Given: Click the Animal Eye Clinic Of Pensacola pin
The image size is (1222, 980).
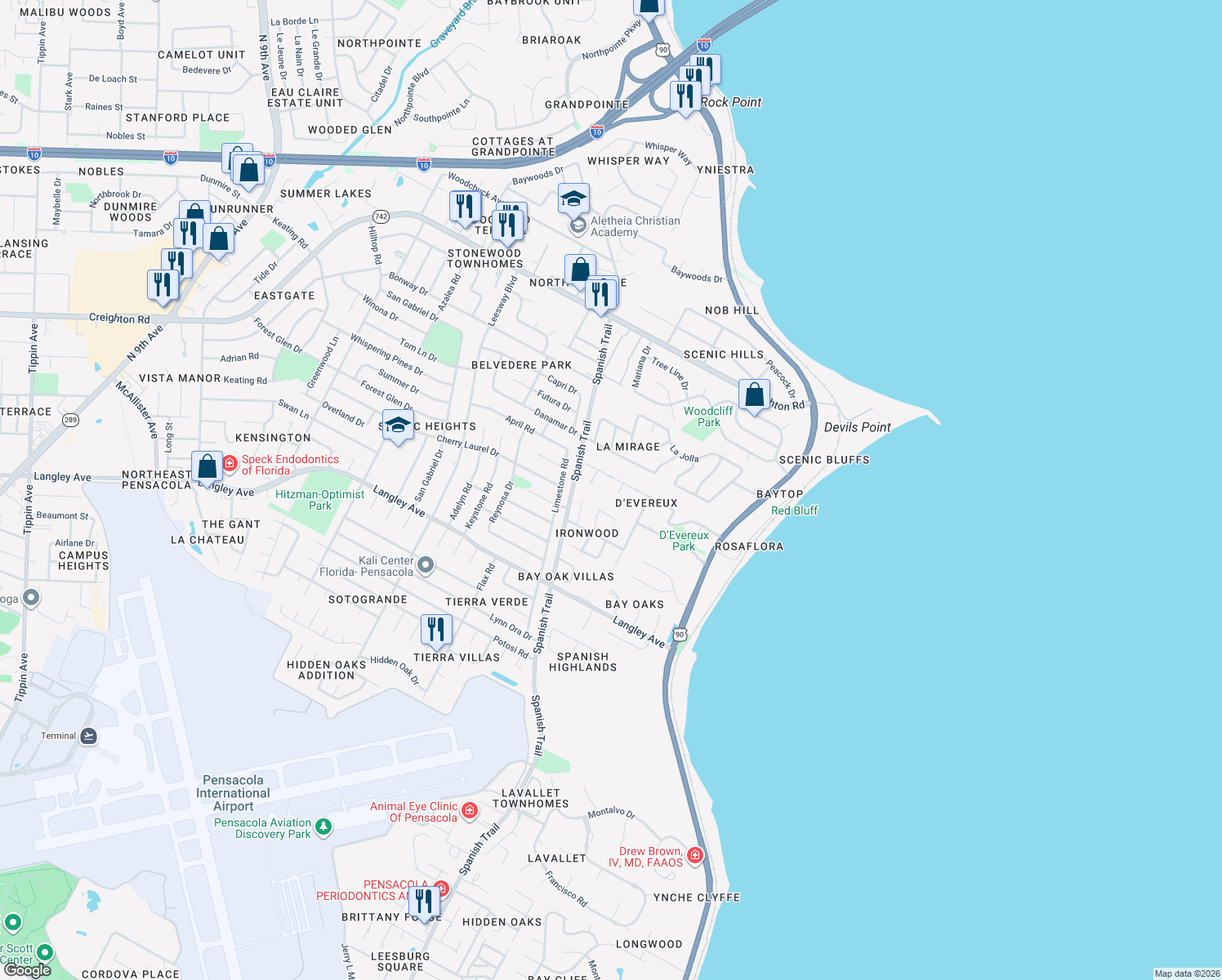Looking at the screenshot, I should coord(471,810).
